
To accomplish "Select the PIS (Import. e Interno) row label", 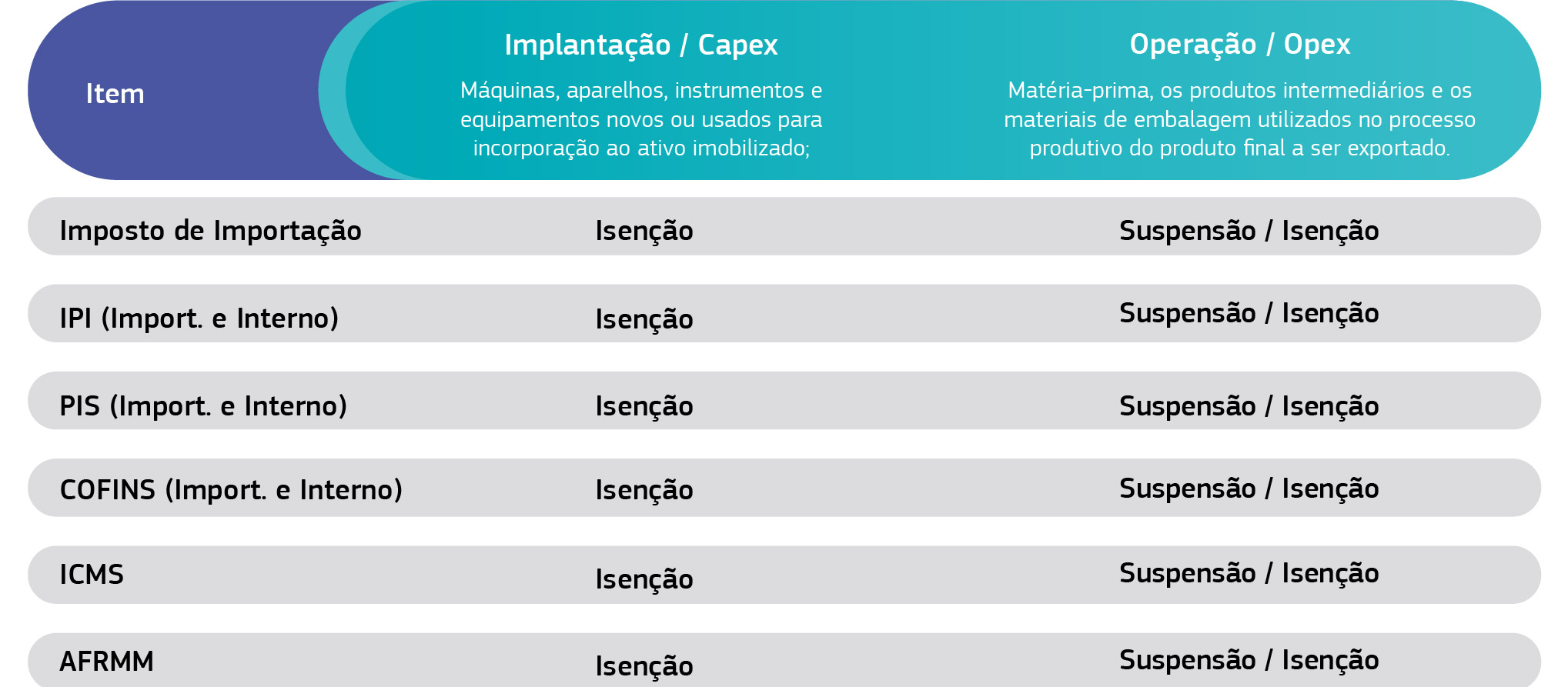I will tap(203, 405).
